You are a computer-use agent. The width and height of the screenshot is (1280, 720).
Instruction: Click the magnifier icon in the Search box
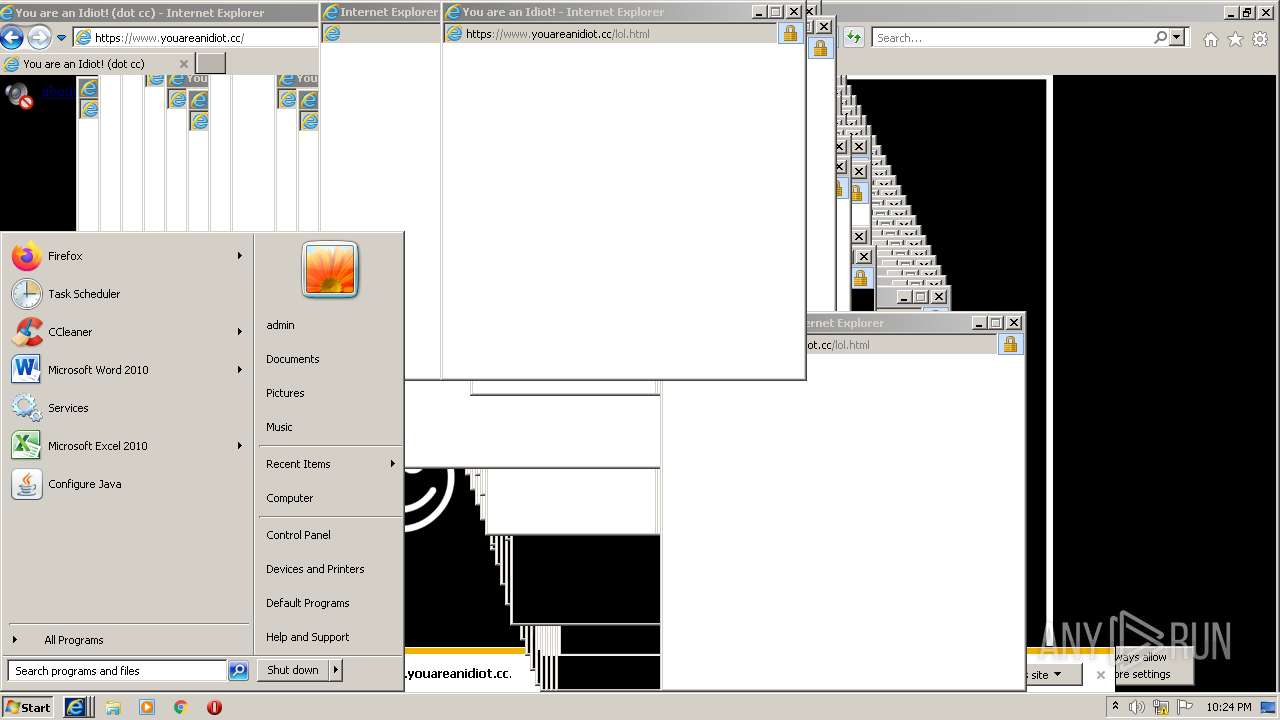1160,37
